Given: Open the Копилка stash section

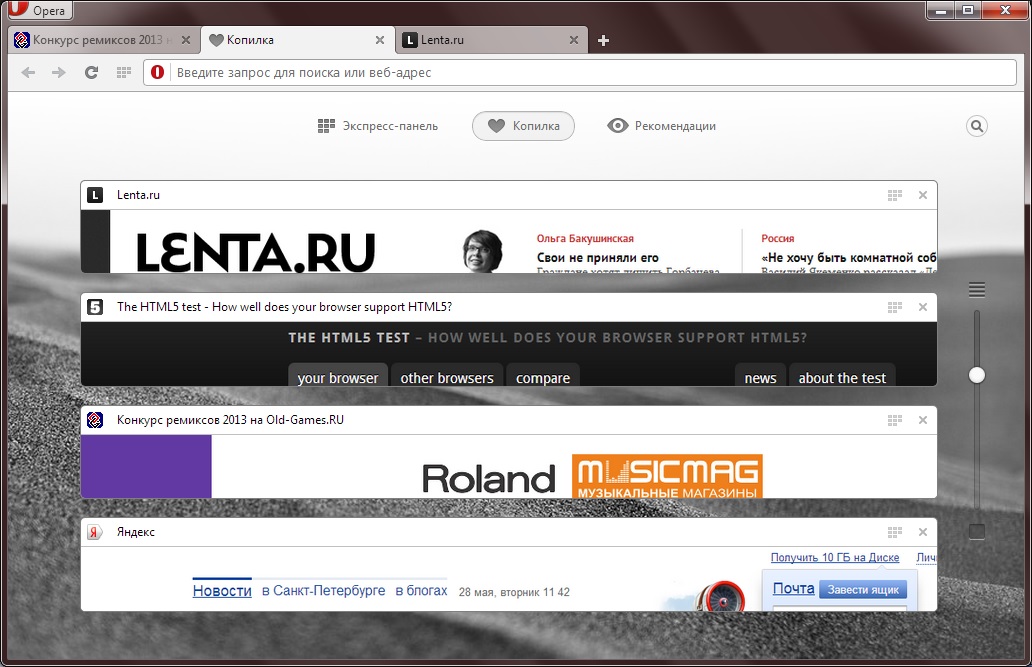Looking at the screenshot, I should pos(523,126).
